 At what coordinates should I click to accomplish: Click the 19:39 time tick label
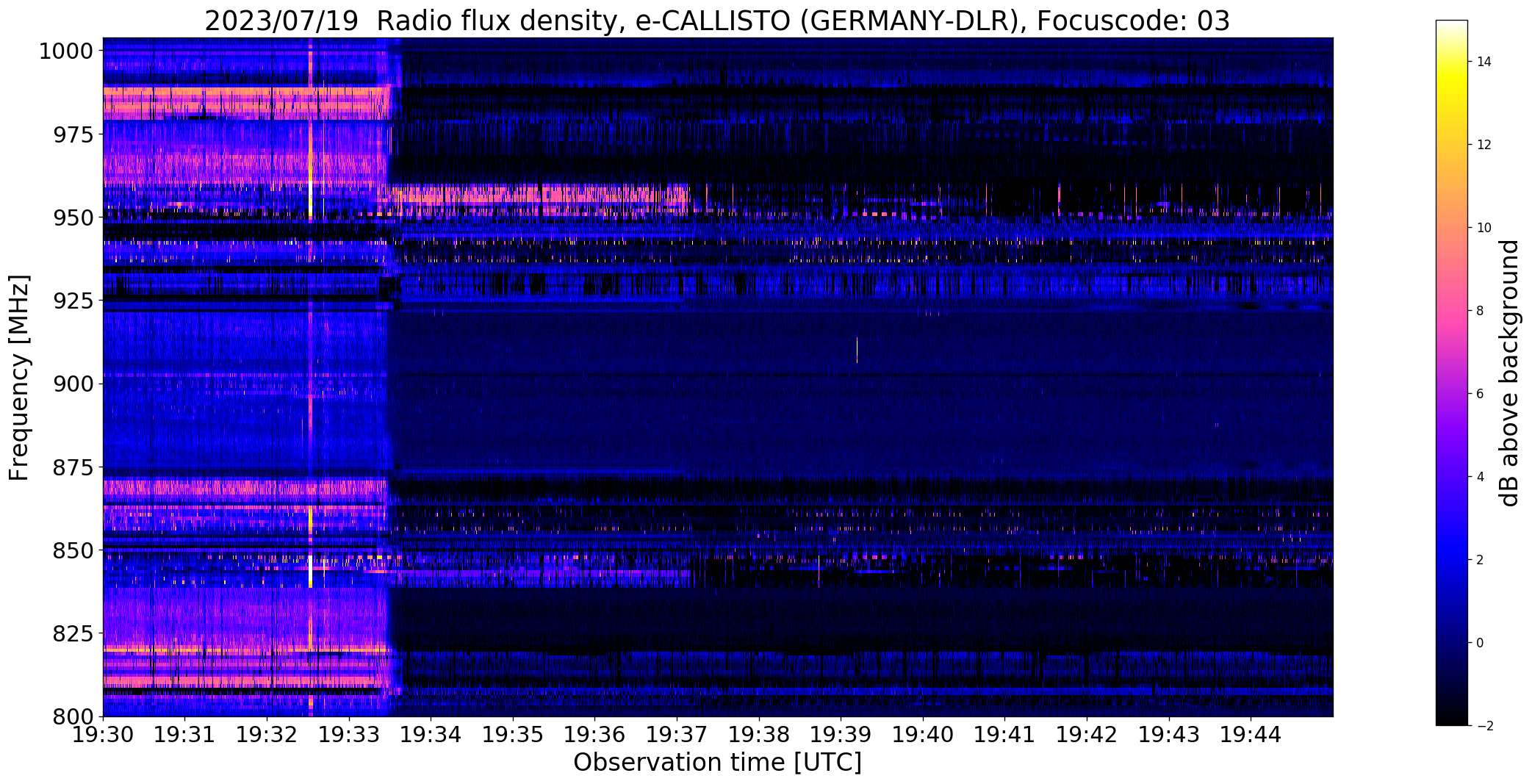pos(841,734)
